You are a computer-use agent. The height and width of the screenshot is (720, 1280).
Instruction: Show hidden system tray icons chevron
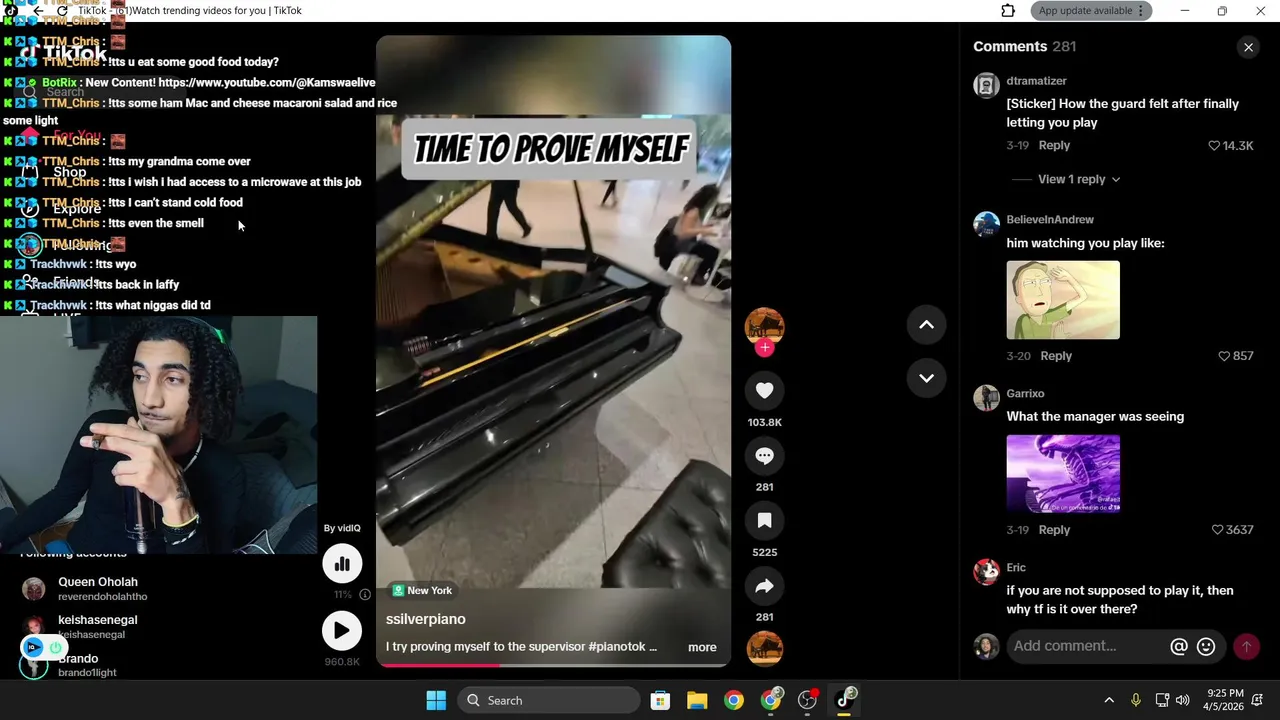pyautogui.click(x=1109, y=701)
